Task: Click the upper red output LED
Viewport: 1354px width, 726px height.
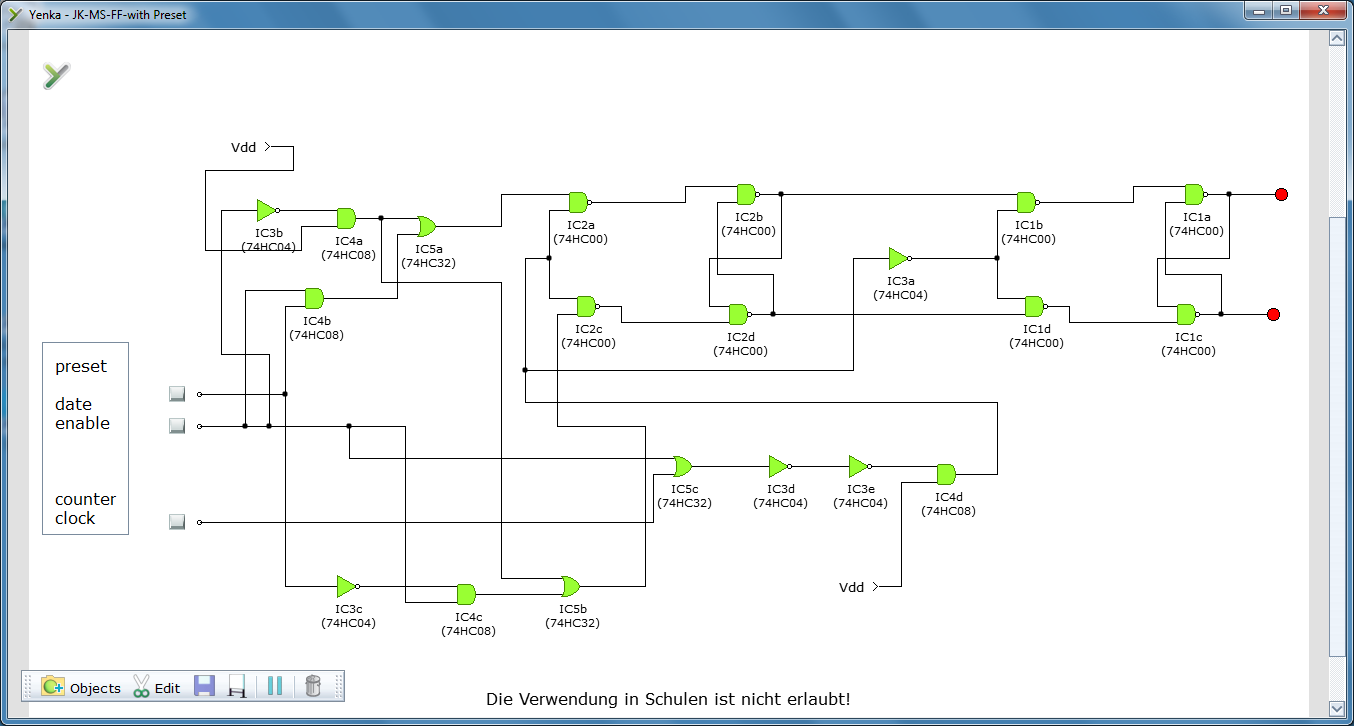Action: coord(1281,194)
